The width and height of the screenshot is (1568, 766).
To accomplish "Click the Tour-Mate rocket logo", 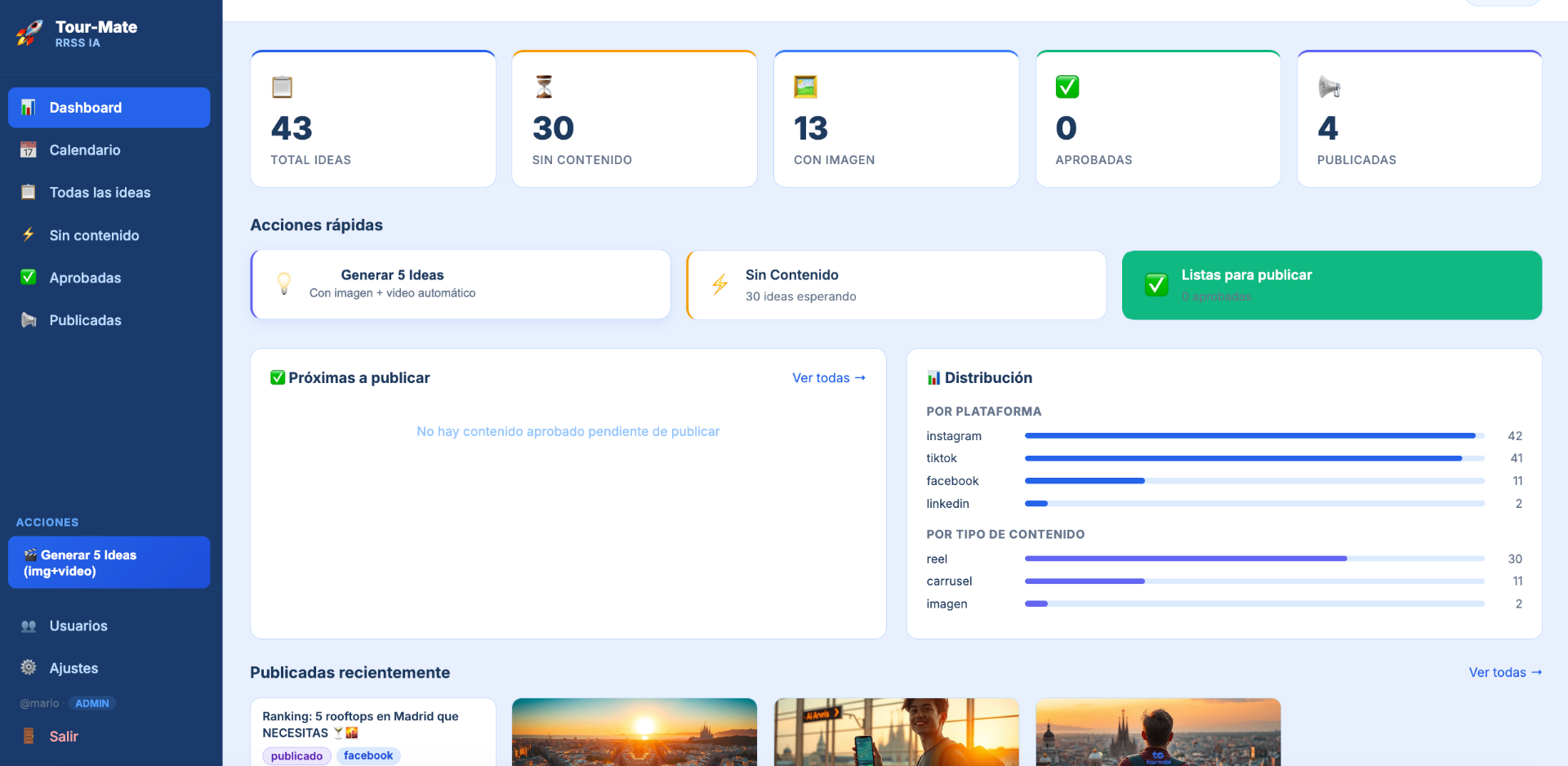I will point(29,33).
